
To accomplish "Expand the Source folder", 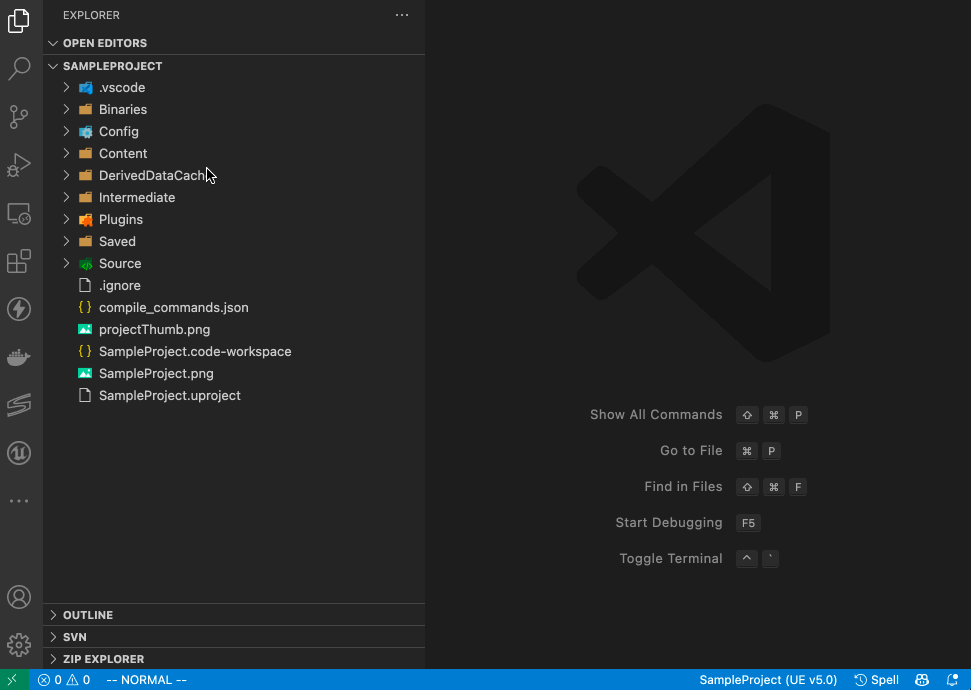I will coord(234,263).
